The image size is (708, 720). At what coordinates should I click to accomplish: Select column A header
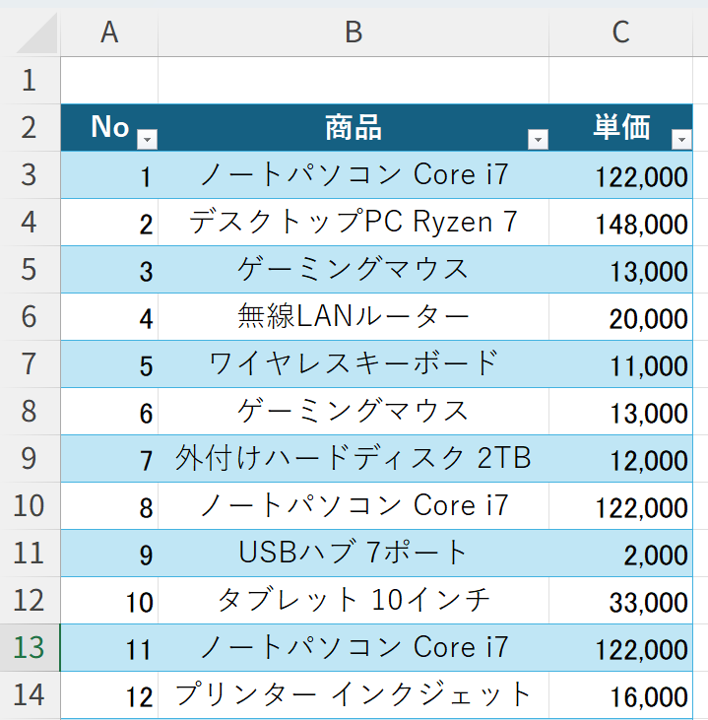[109, 32]
